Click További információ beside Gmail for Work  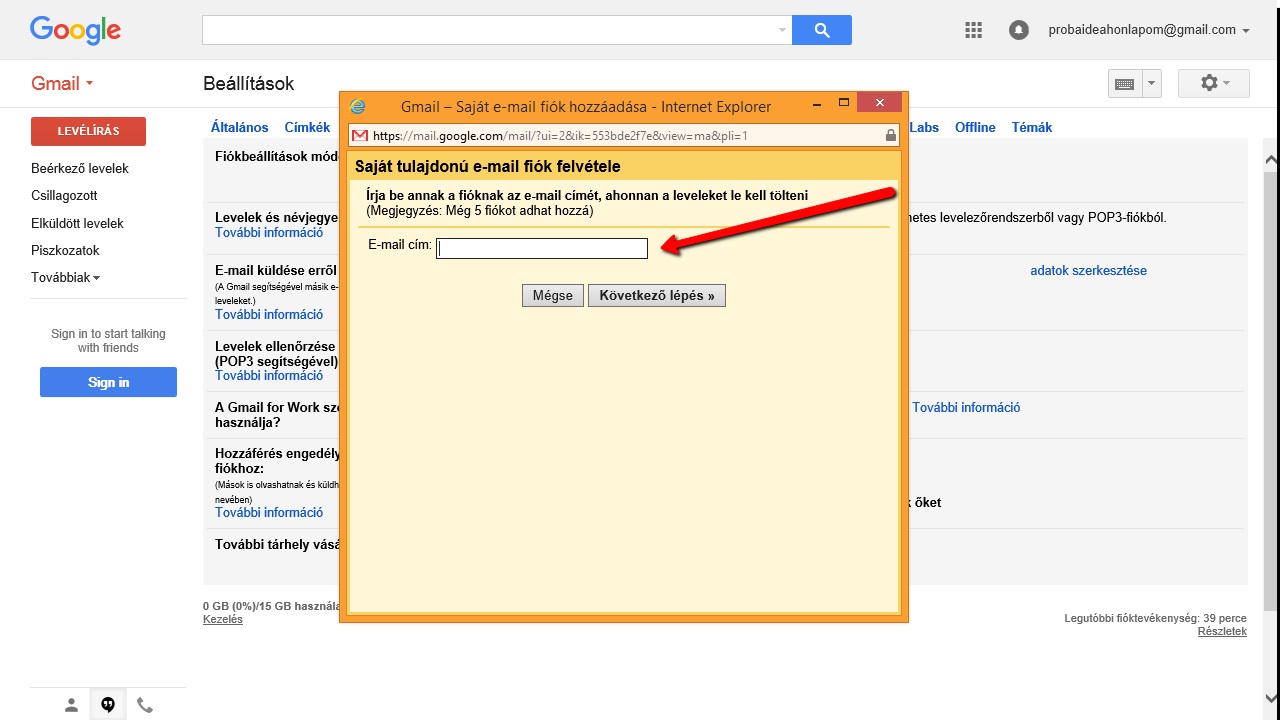(x=966, y=407)
